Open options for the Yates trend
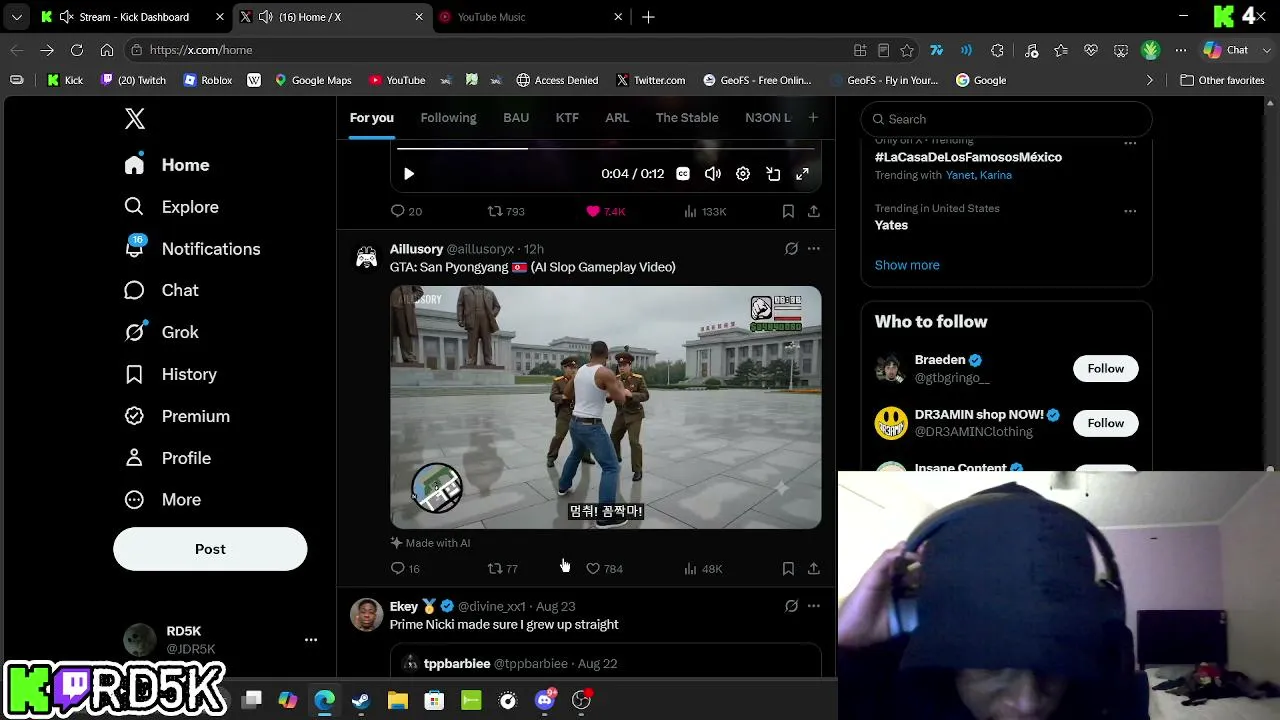 point(1130,211)
